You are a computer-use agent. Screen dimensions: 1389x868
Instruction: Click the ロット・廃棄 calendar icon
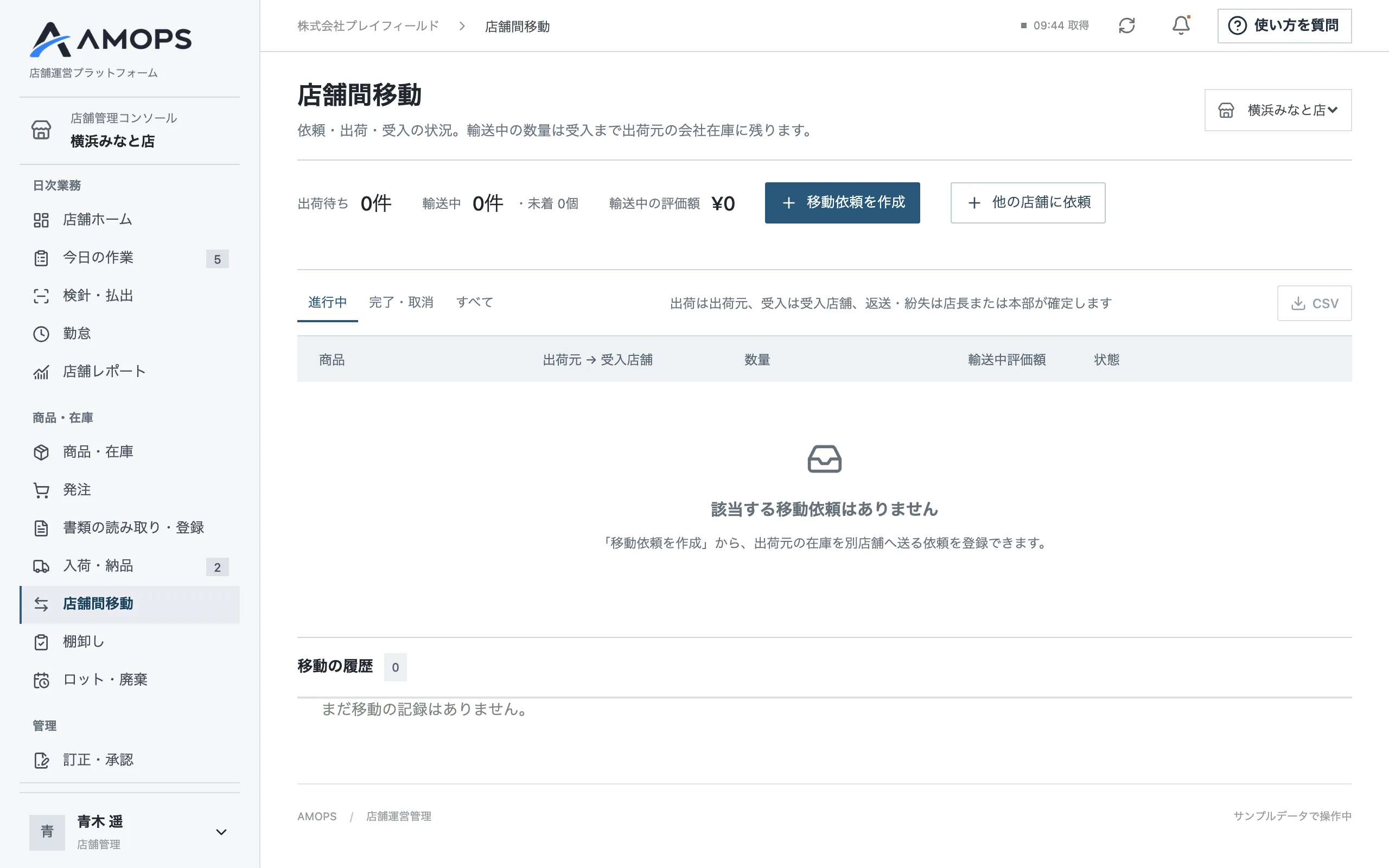(41, 680)
